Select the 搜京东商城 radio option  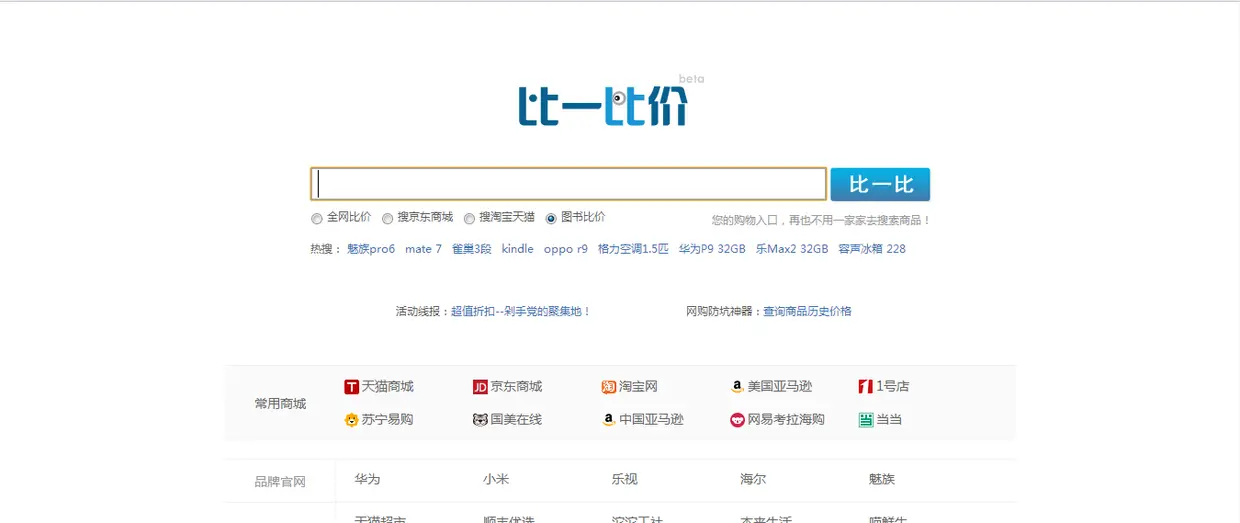(387, 218)
